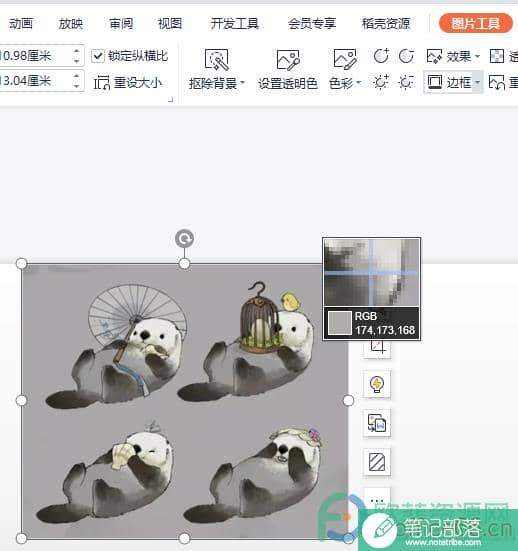
Task: Click the lightbulb icon in floating toolbar
Action: [x=377, y=384]
